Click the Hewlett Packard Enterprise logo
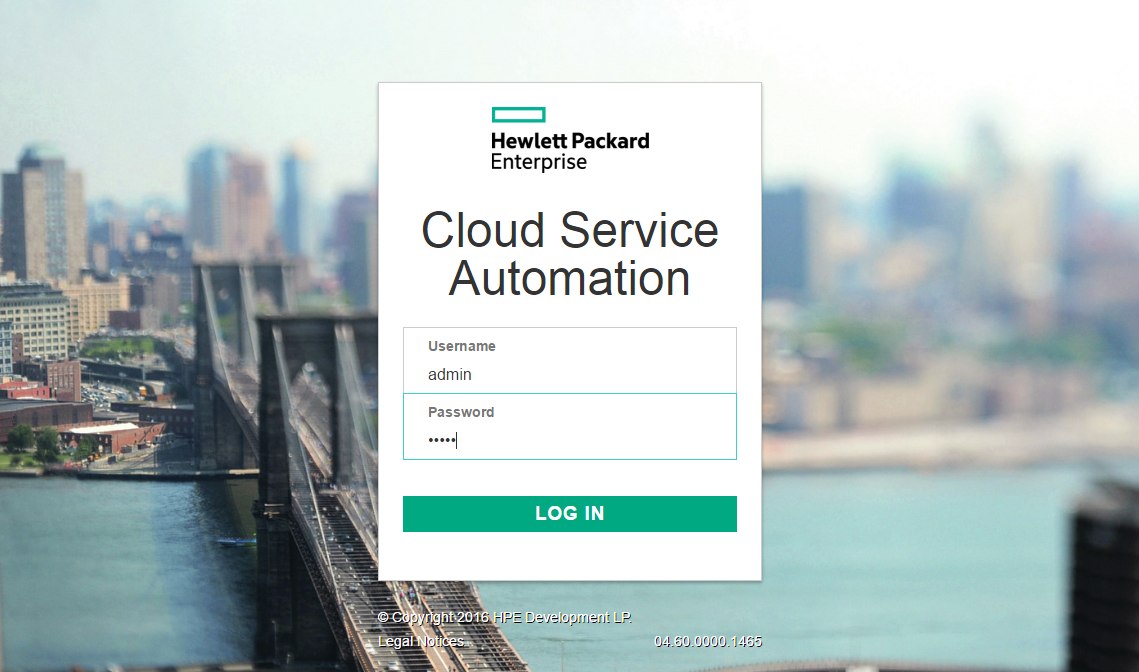This screenshot has height=672, width=1139. [x=570, y=139]
